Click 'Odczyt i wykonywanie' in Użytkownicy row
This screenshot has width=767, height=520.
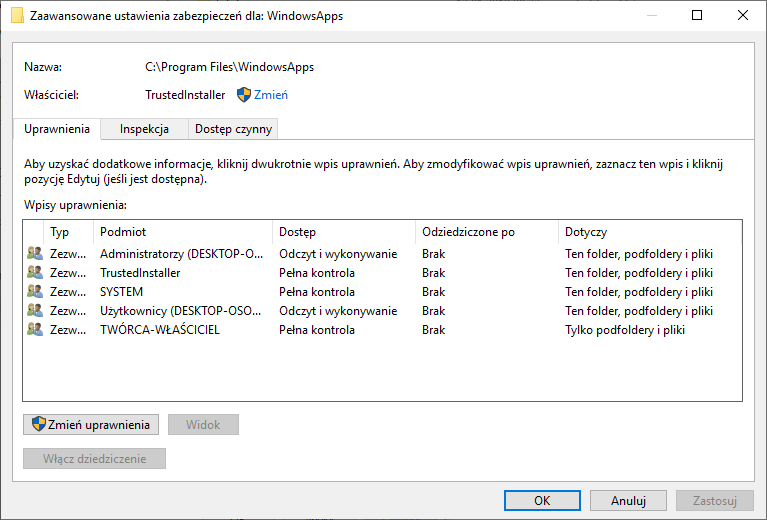tap(338, 311)
